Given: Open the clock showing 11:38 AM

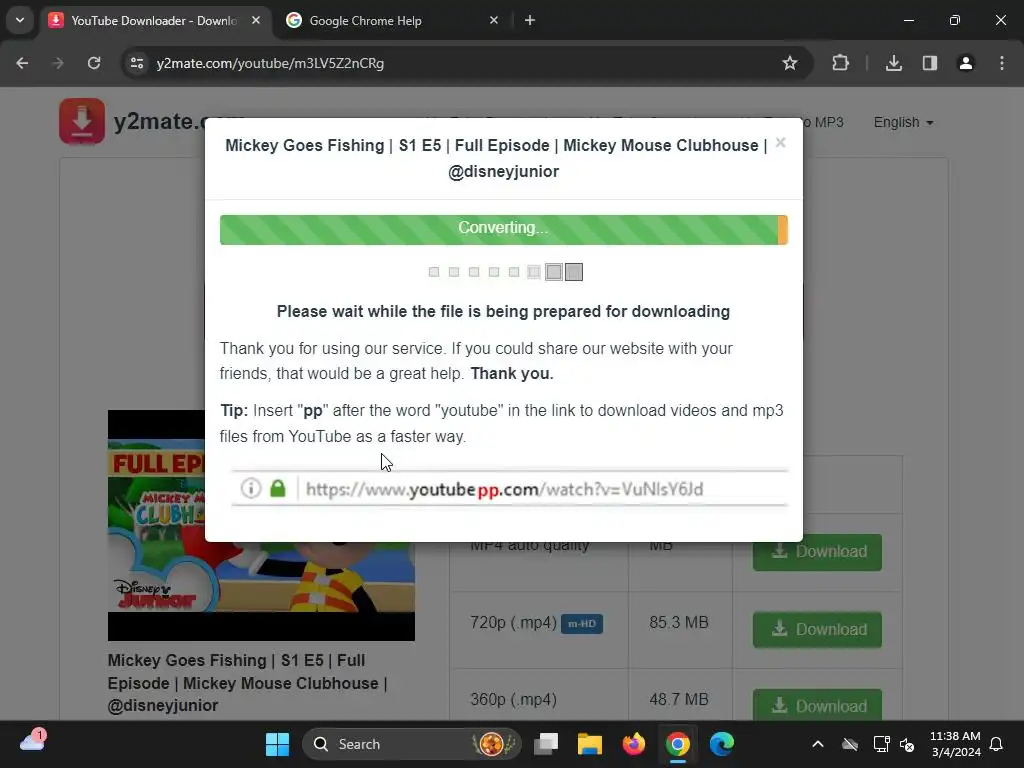Looking at the screenshot, I should (955, 744).
